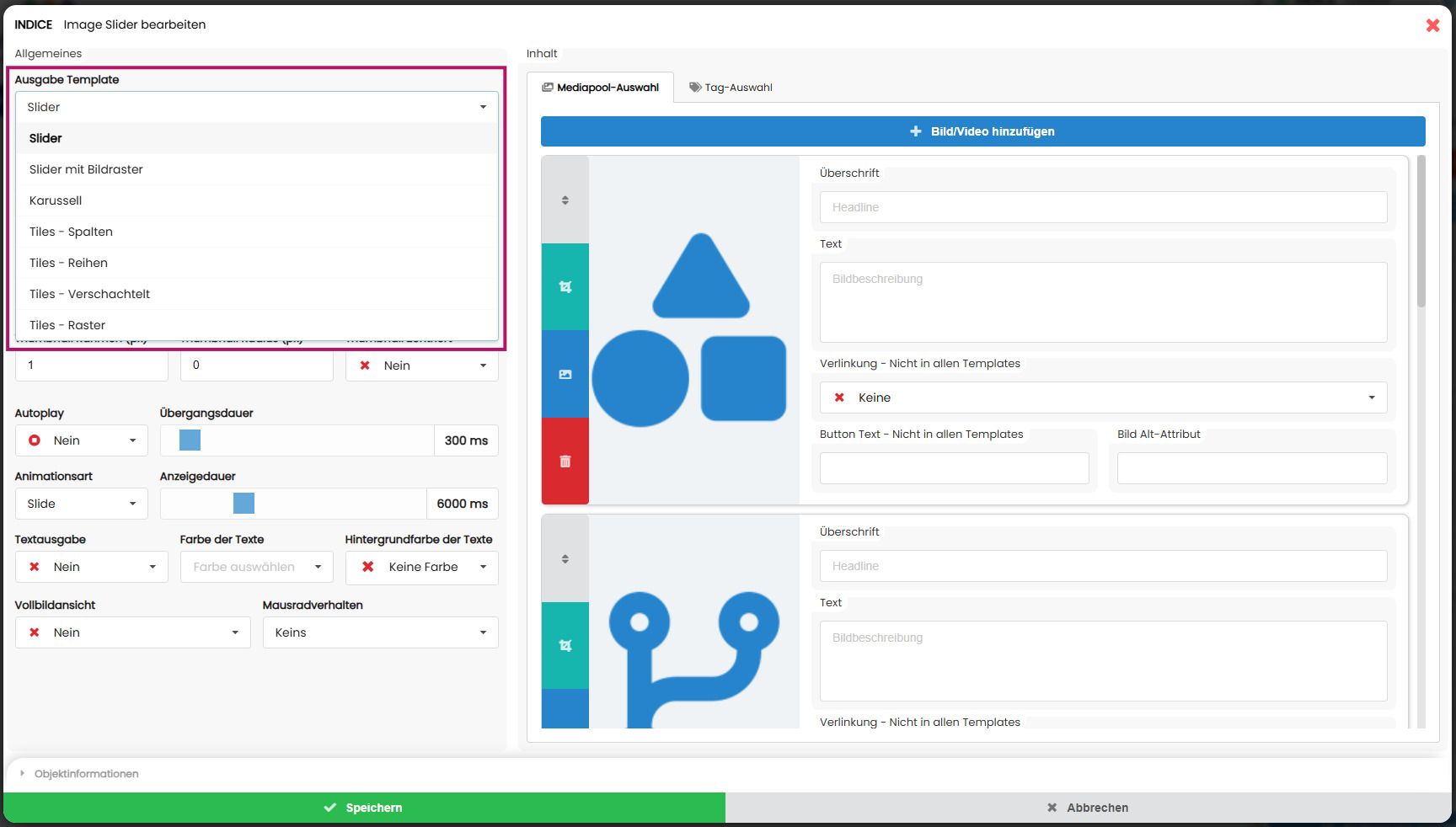
Task: Open Mausradverhalten Keins dropdown
Action: (x=380, y=632)
